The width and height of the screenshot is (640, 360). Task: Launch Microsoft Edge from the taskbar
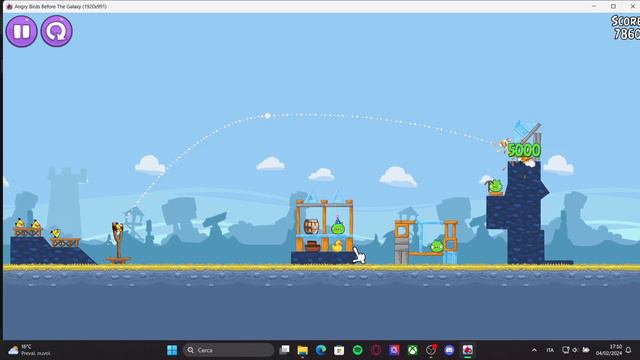pos(321,350)
